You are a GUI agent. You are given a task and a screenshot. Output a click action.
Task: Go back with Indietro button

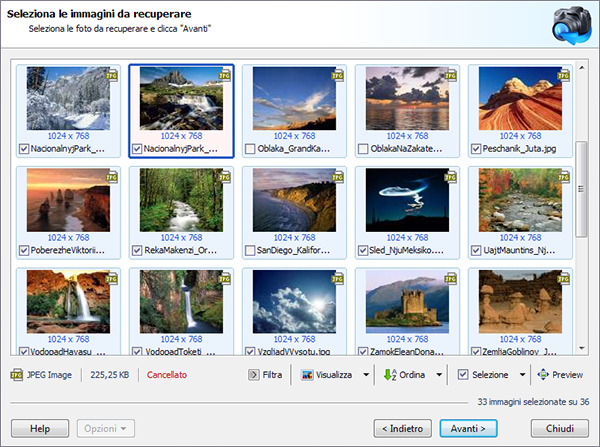click(403, 428)
